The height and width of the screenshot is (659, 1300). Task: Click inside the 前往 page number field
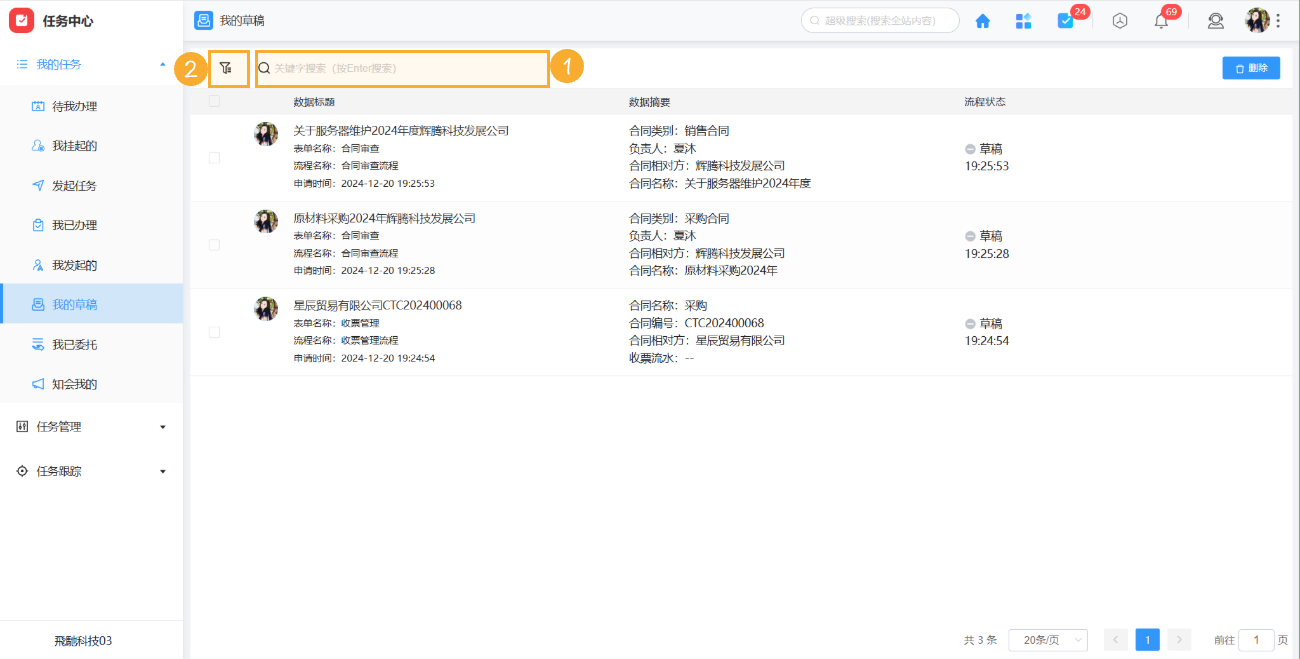coord(1256,639)
